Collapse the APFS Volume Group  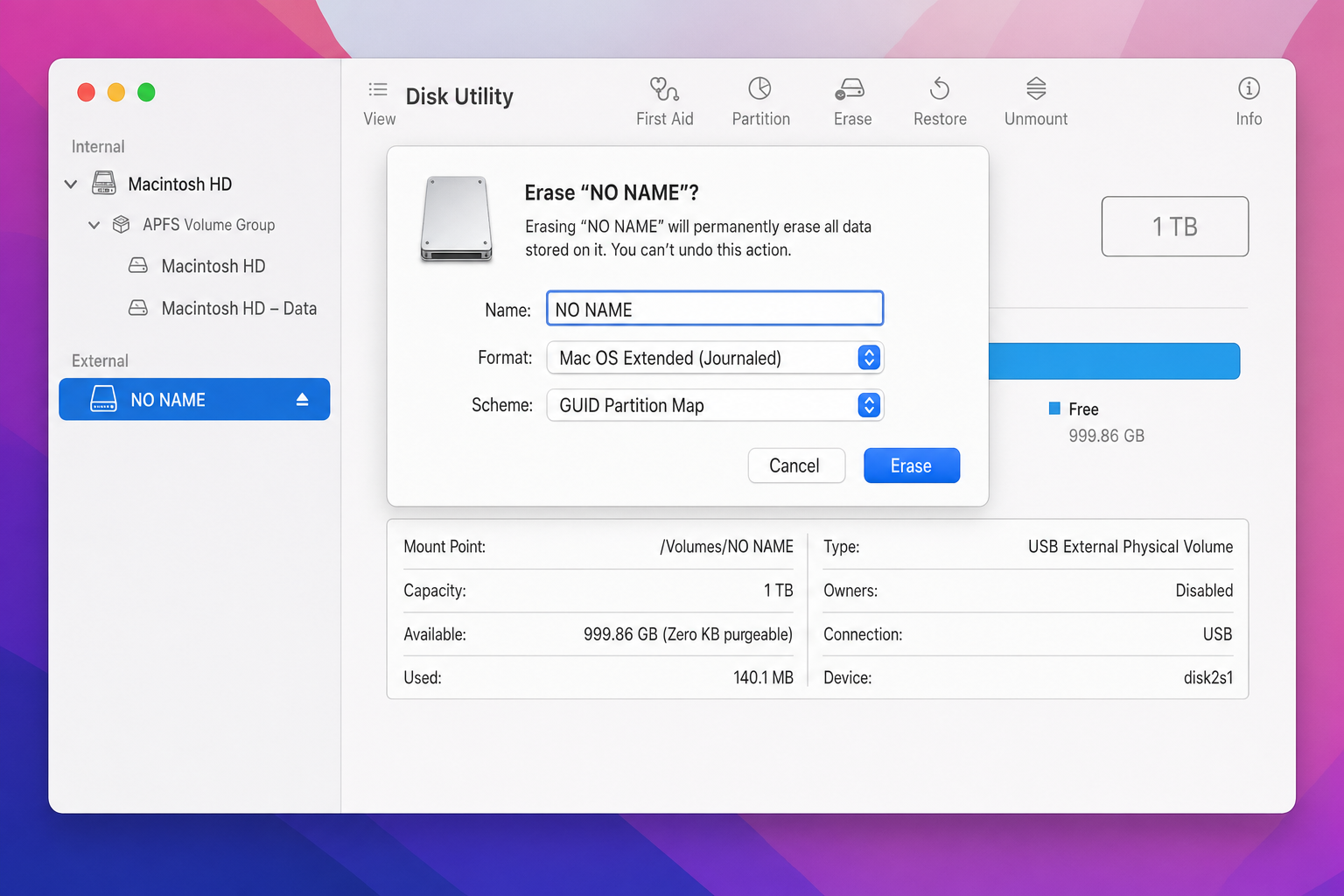tap(94, 226)
